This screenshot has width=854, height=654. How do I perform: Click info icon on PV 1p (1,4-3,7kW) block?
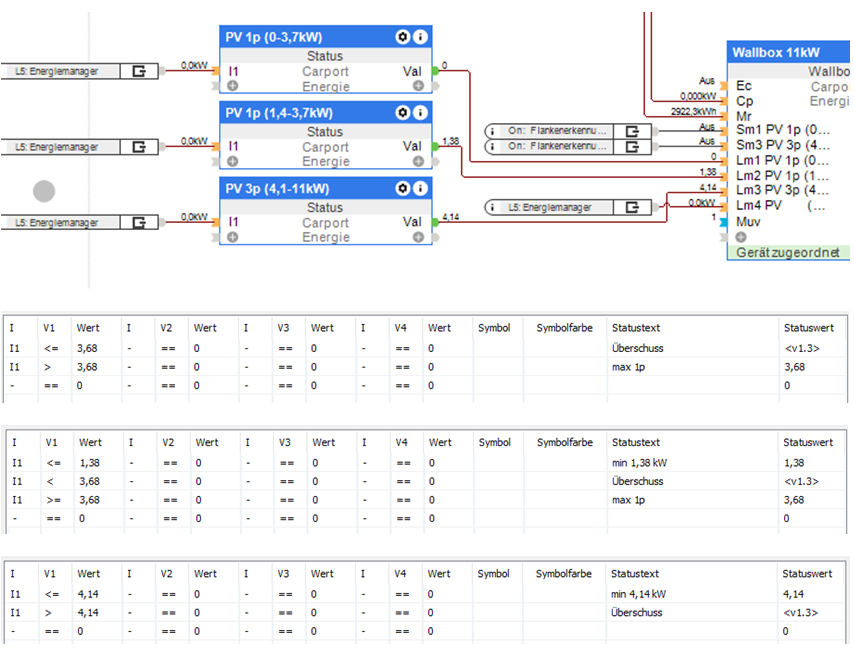[420, 113]
